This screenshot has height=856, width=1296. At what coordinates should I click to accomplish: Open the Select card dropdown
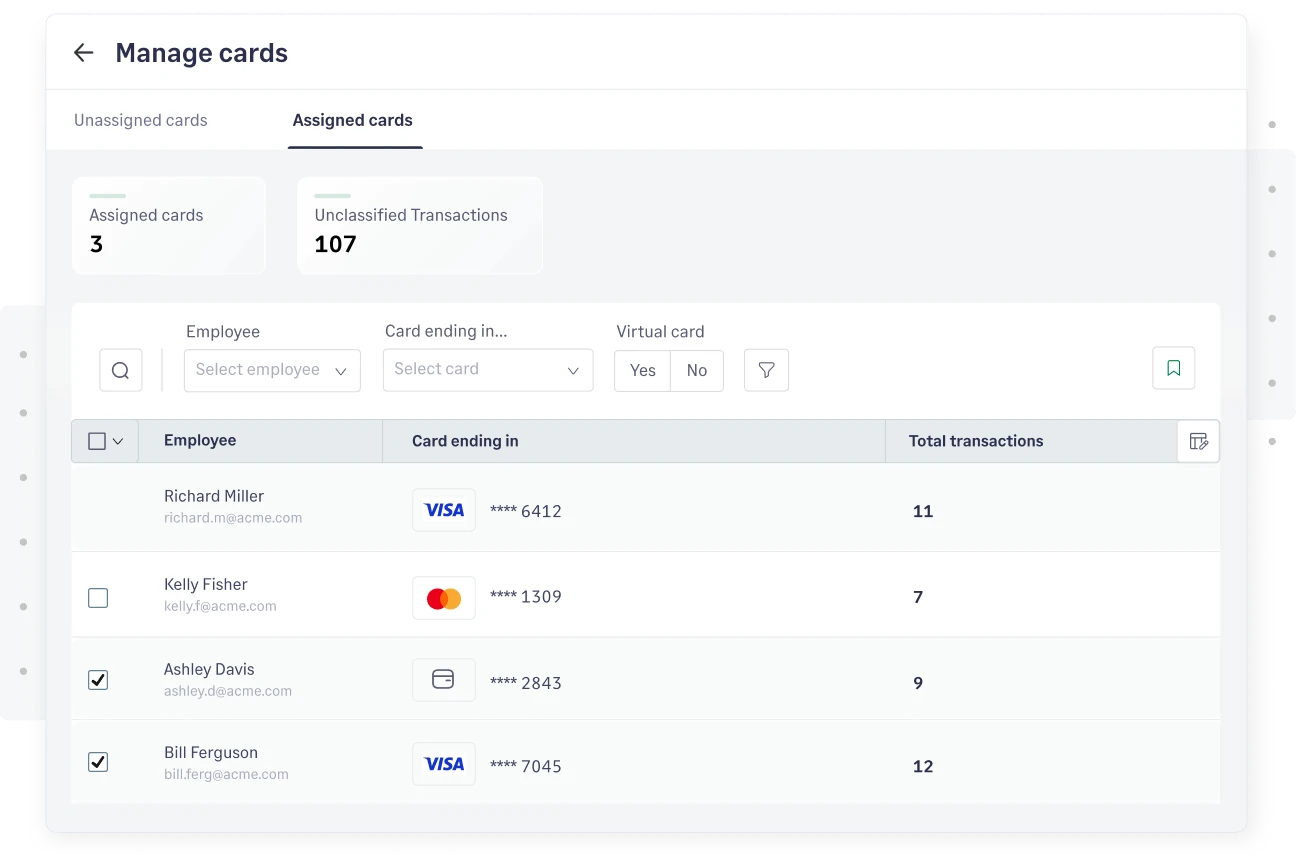click(x=488, y=370)
